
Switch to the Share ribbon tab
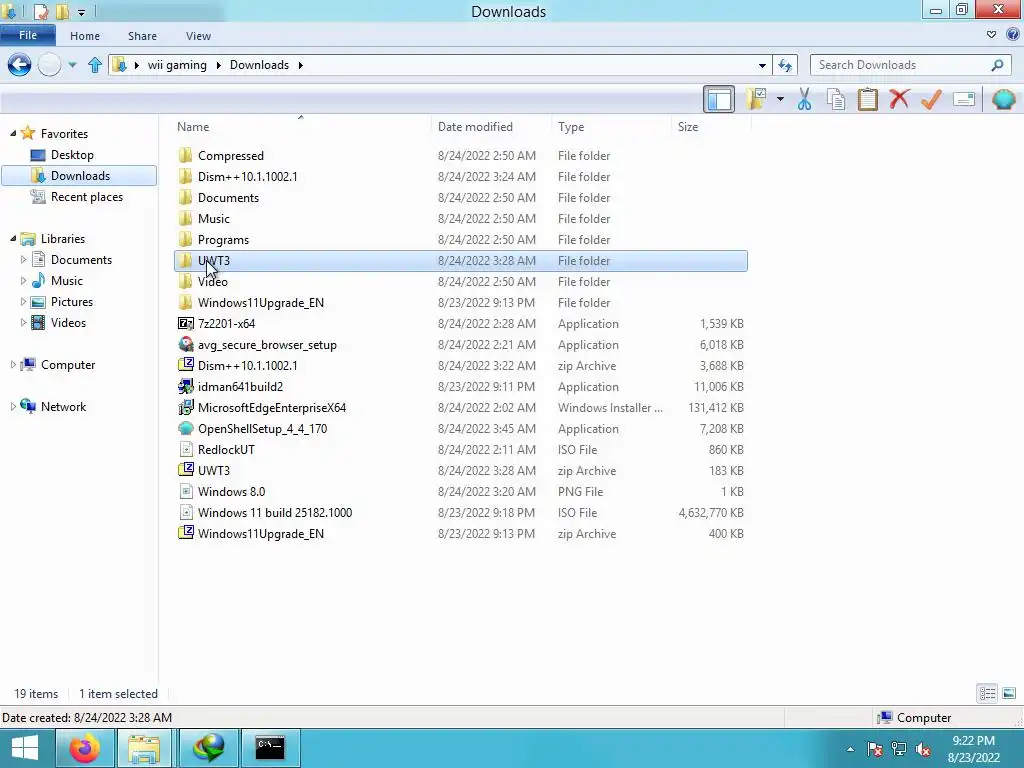pyautogui.click(x=142, y=36)
